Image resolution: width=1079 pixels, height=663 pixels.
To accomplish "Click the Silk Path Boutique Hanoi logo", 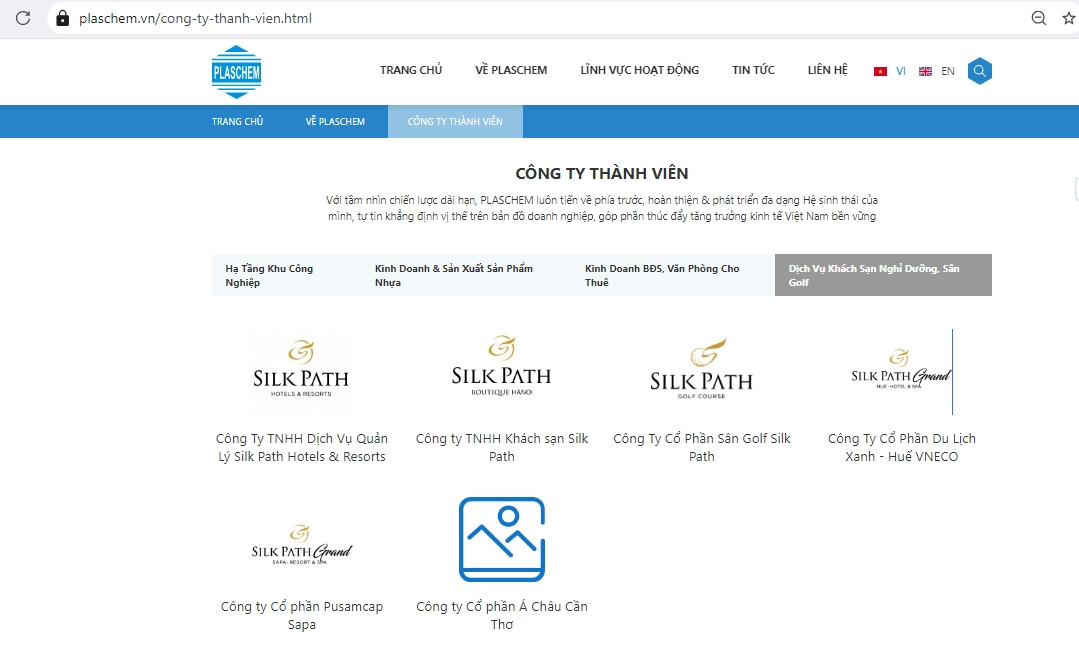I will pyautogui.click(x=501, y=367).
